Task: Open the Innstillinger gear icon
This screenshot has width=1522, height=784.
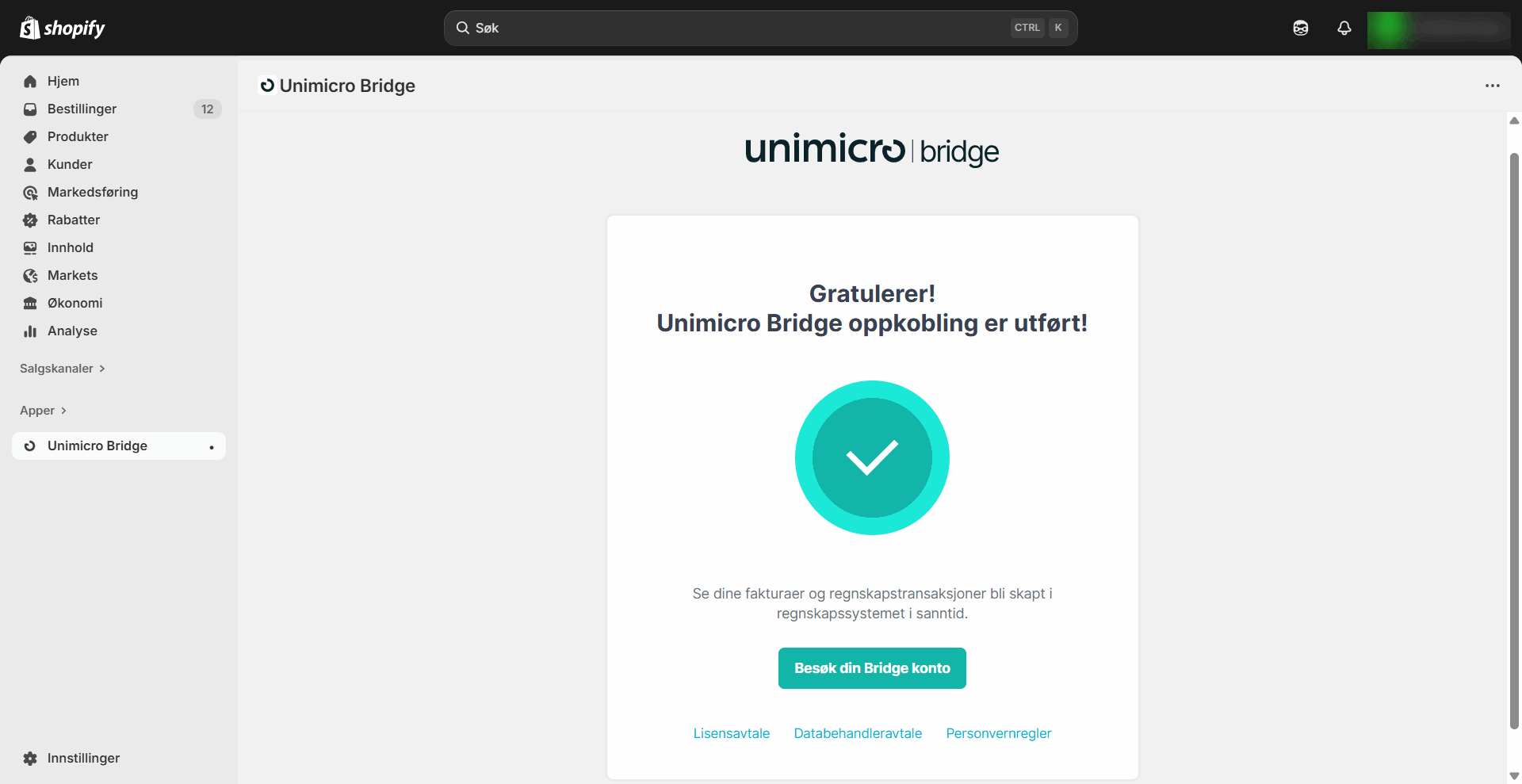Action: click(29, 758)
